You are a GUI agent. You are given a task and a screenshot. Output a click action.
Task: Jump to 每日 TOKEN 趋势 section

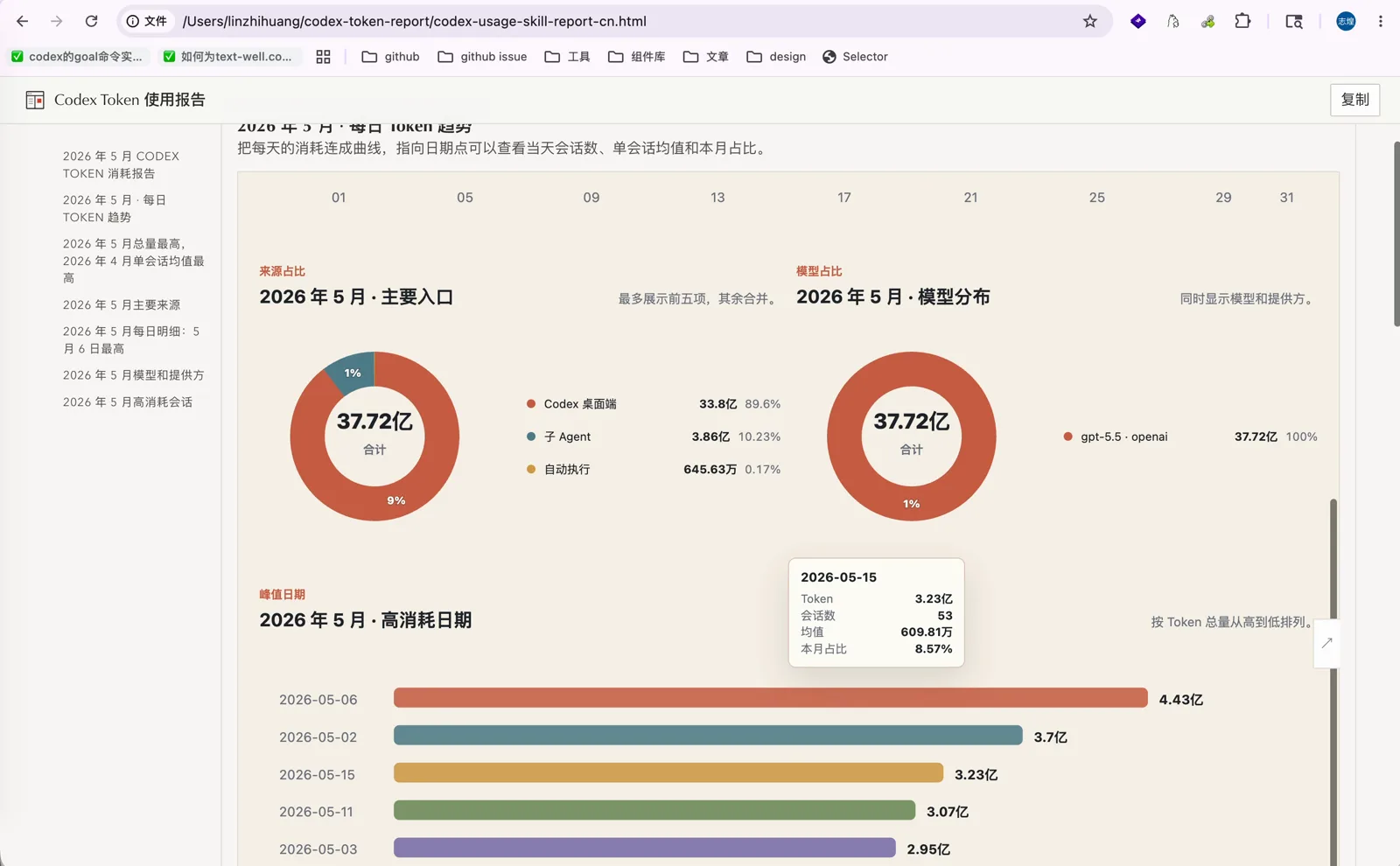[115, 208]
